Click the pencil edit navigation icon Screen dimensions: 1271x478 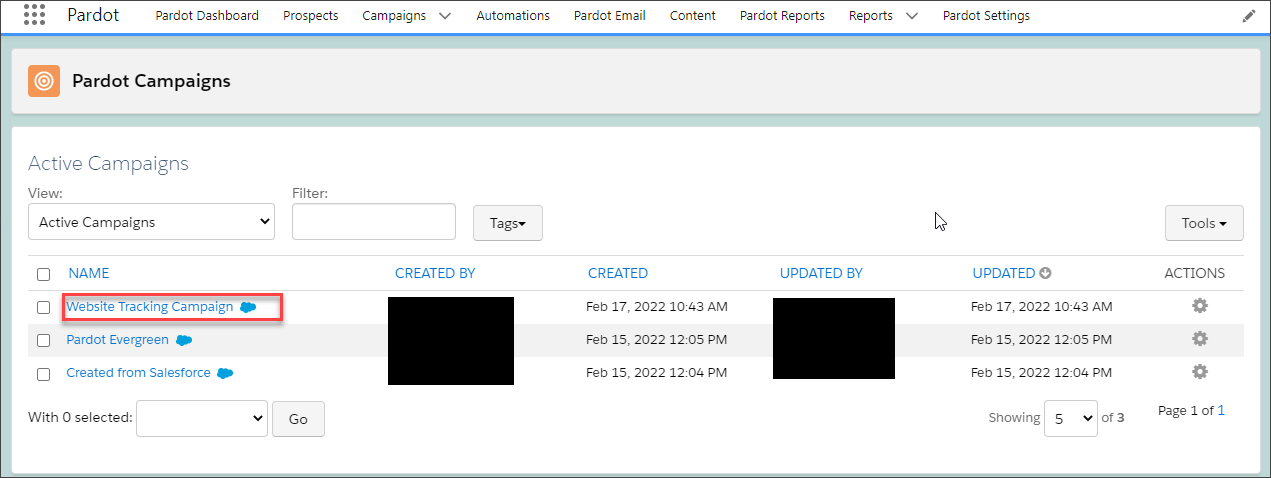click(x=1248, y=16)
